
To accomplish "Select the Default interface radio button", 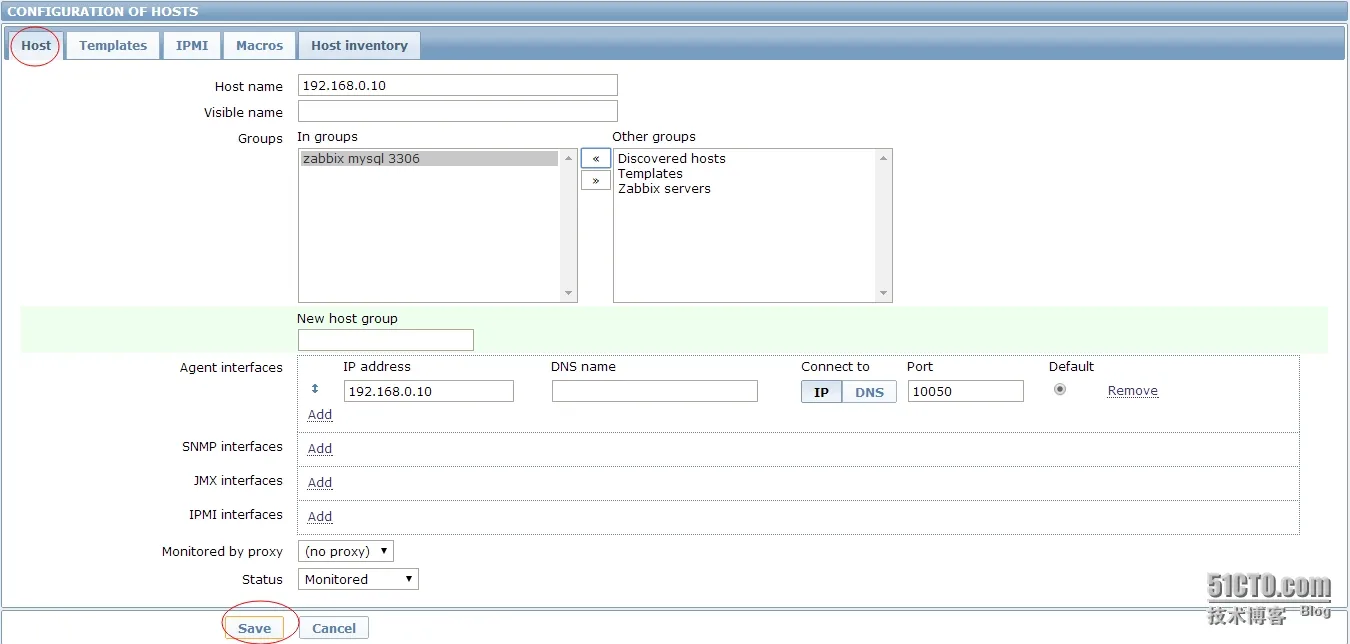I will click(x=1060, y=389).
